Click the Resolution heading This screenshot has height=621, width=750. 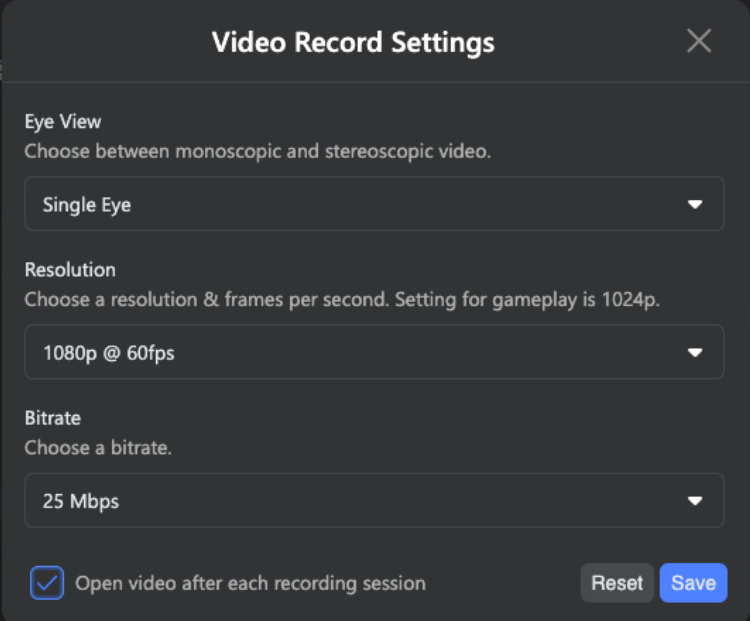coord(70,270)
